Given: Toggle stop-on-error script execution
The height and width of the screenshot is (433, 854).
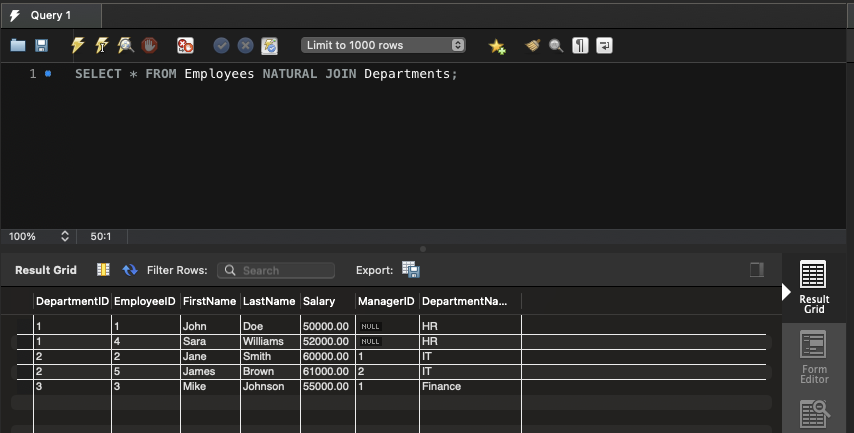Looking at the screenshot, I should tap(185, 46).
